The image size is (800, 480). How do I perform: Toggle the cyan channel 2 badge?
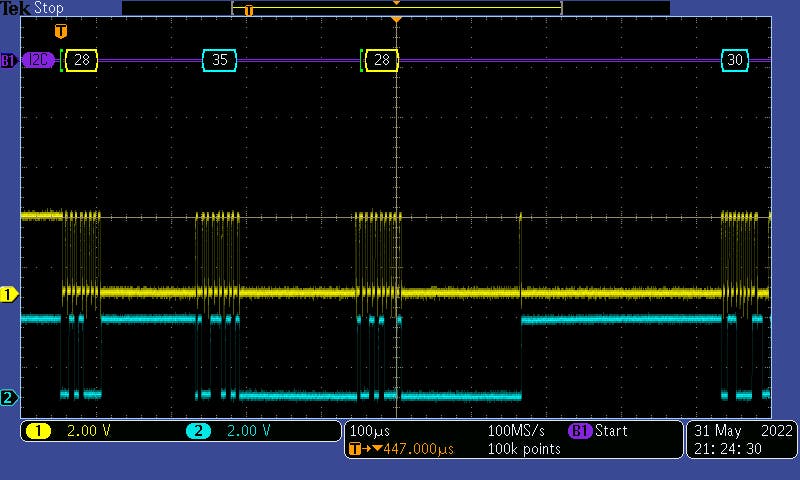[199, 431]
